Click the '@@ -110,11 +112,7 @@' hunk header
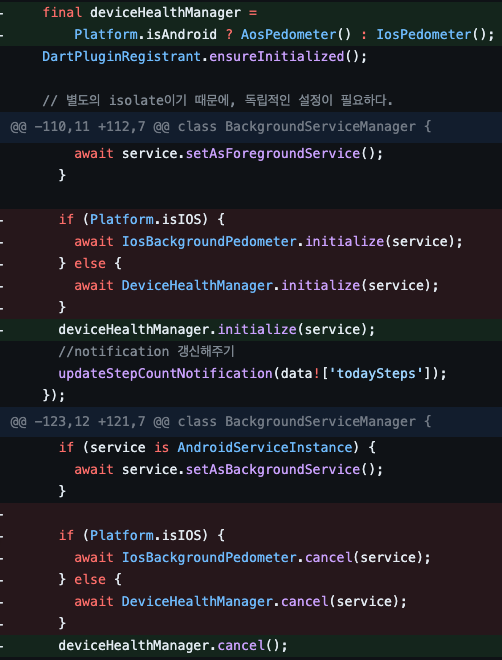This screenshot has height=660, width=502. point(251,127)
